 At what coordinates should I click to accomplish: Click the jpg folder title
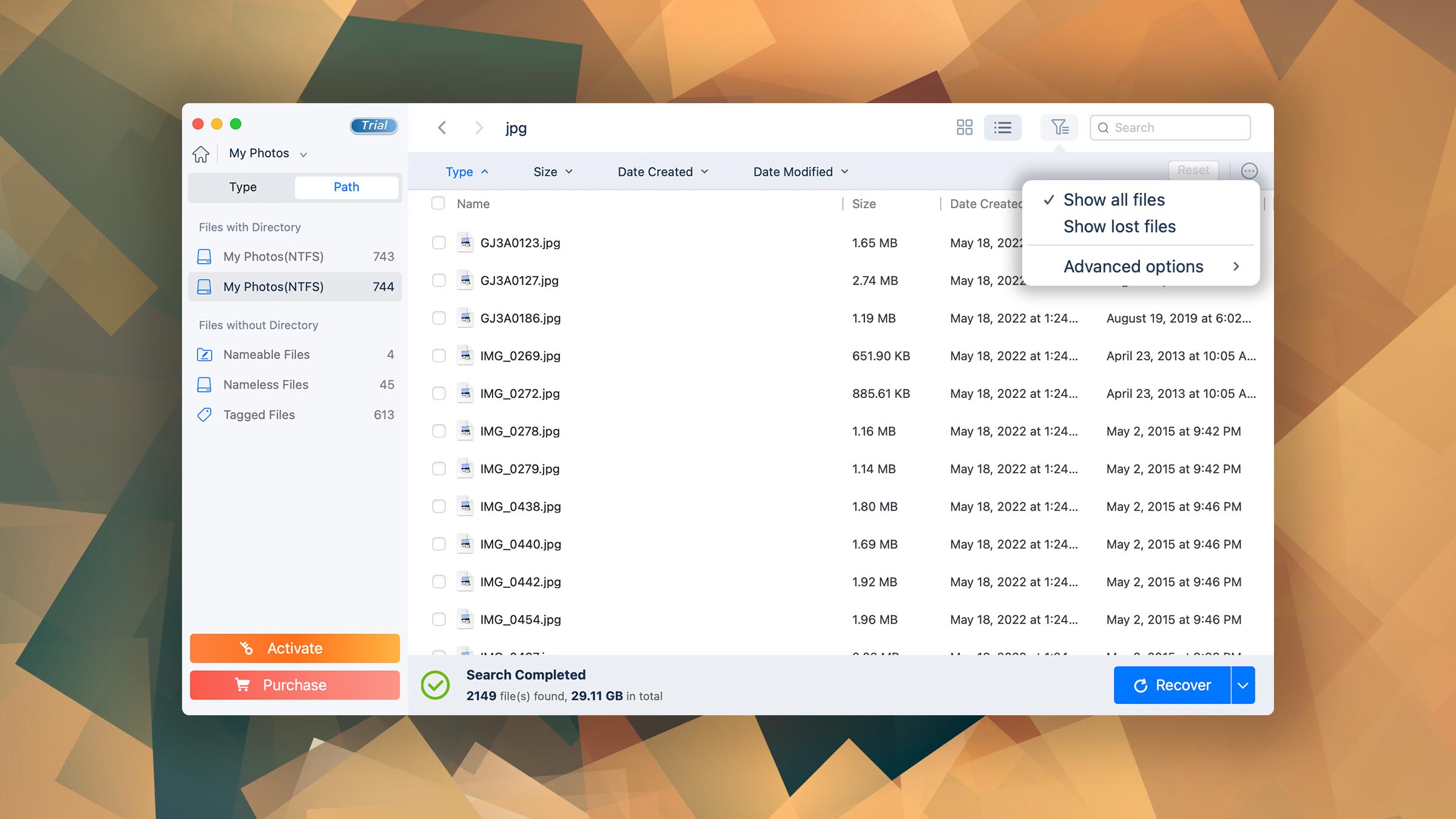tap(516, 128)
